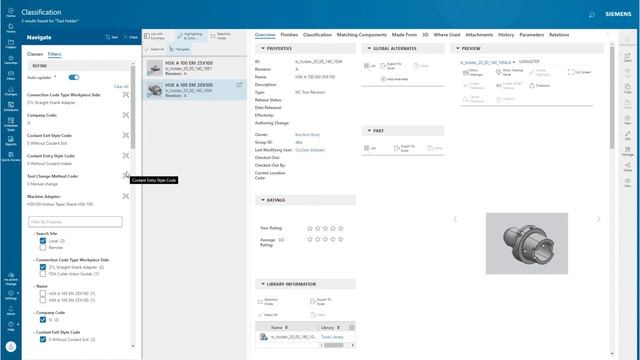Select HSK A 100 EM 25X100 result item

[194, 68]
